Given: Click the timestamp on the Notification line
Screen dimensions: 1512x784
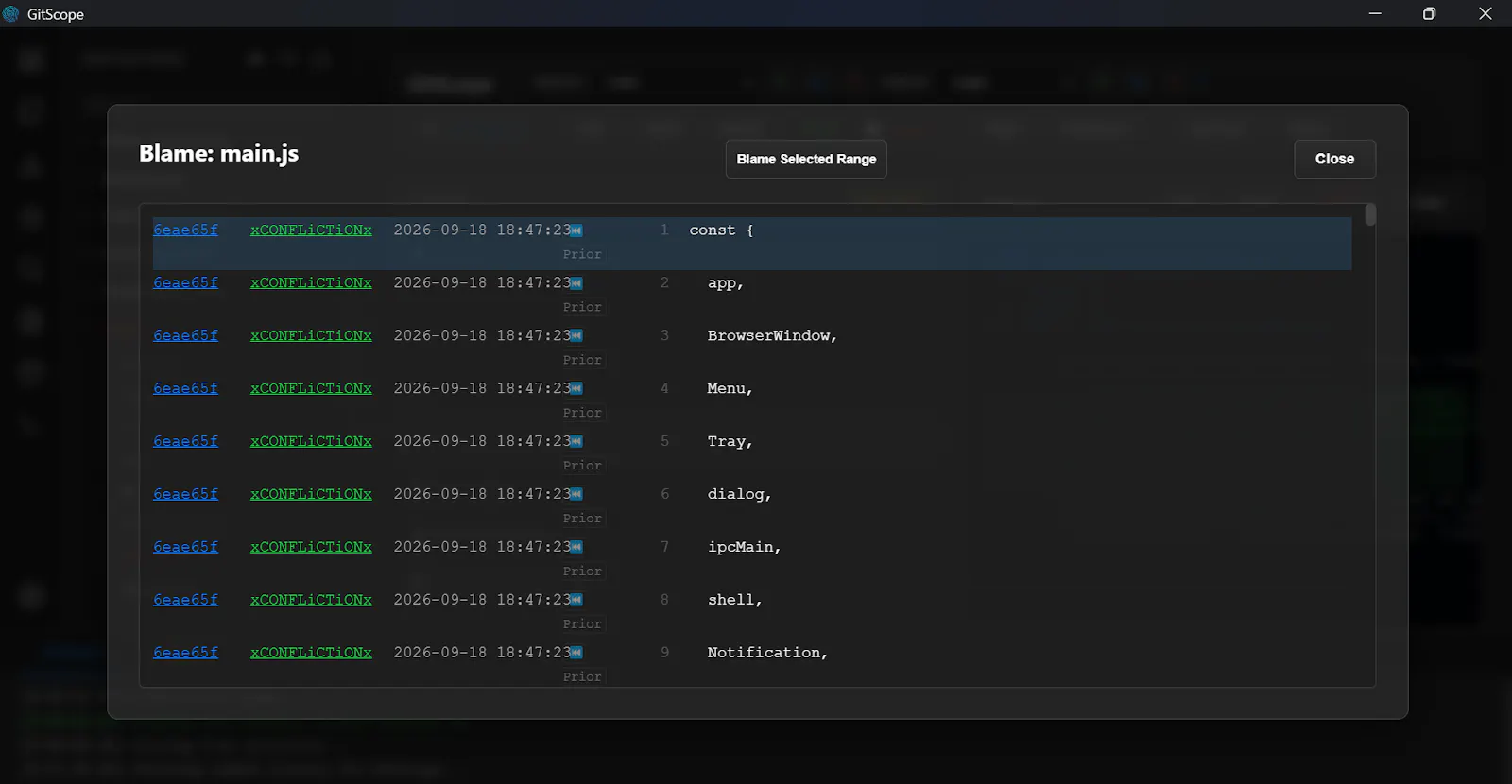Looking at the screenshot, I should pos(482,653).
